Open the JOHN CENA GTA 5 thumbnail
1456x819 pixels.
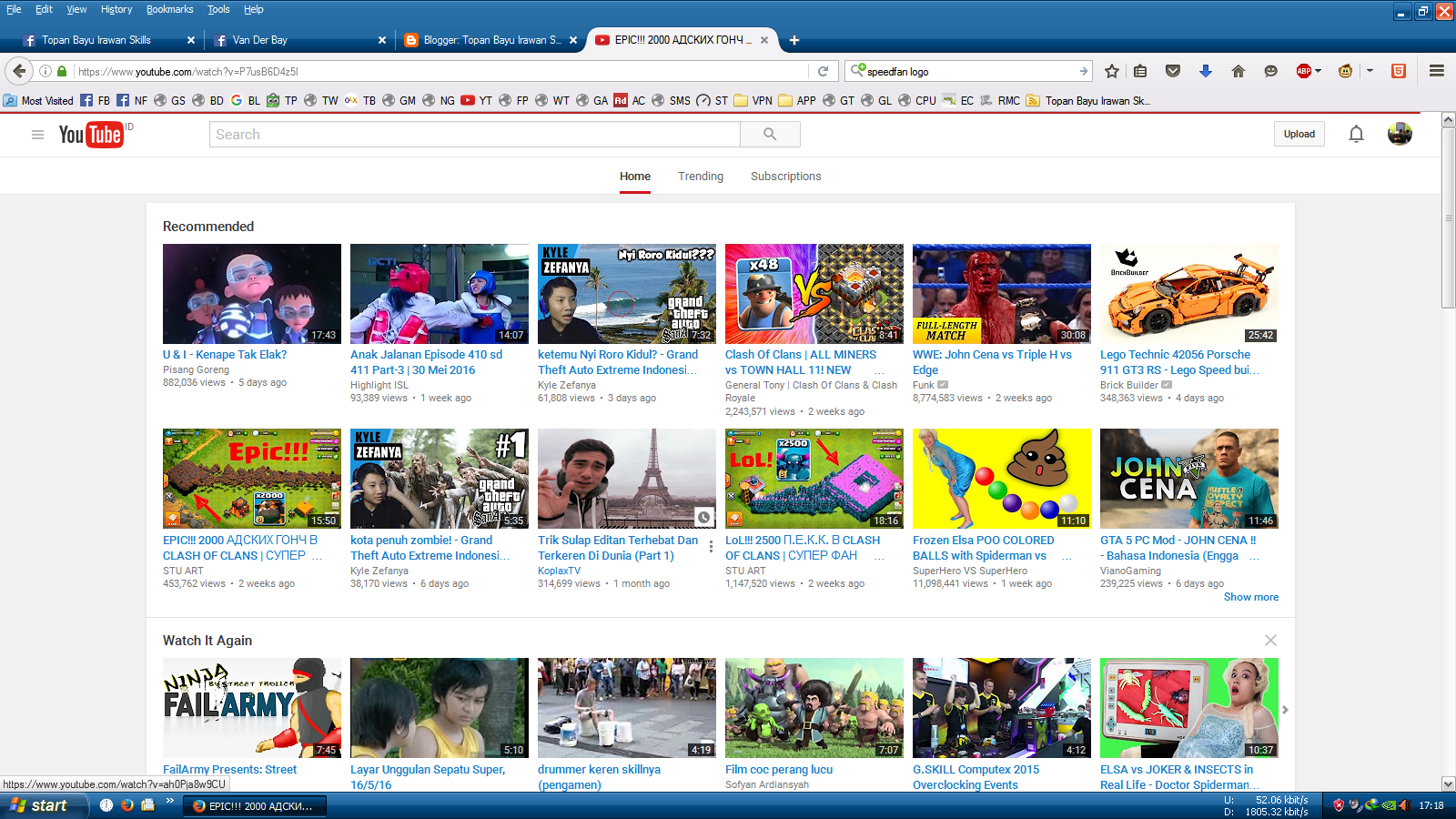[x=1189, y=479]
